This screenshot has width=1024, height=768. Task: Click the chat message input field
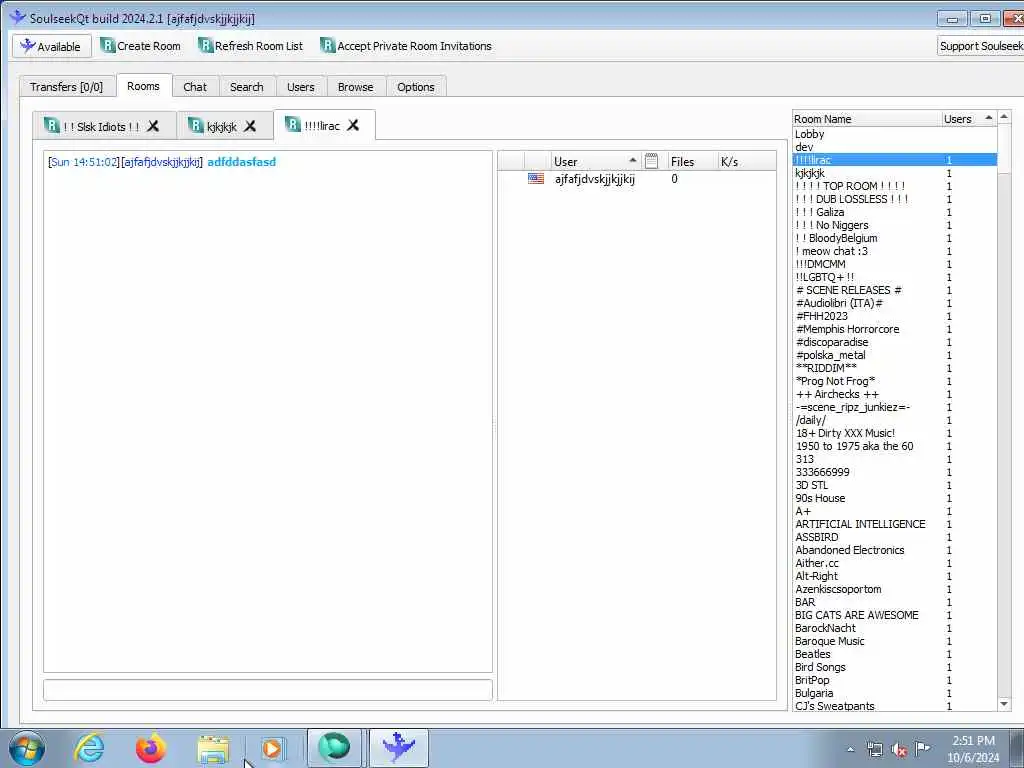(x=268, y=690)
